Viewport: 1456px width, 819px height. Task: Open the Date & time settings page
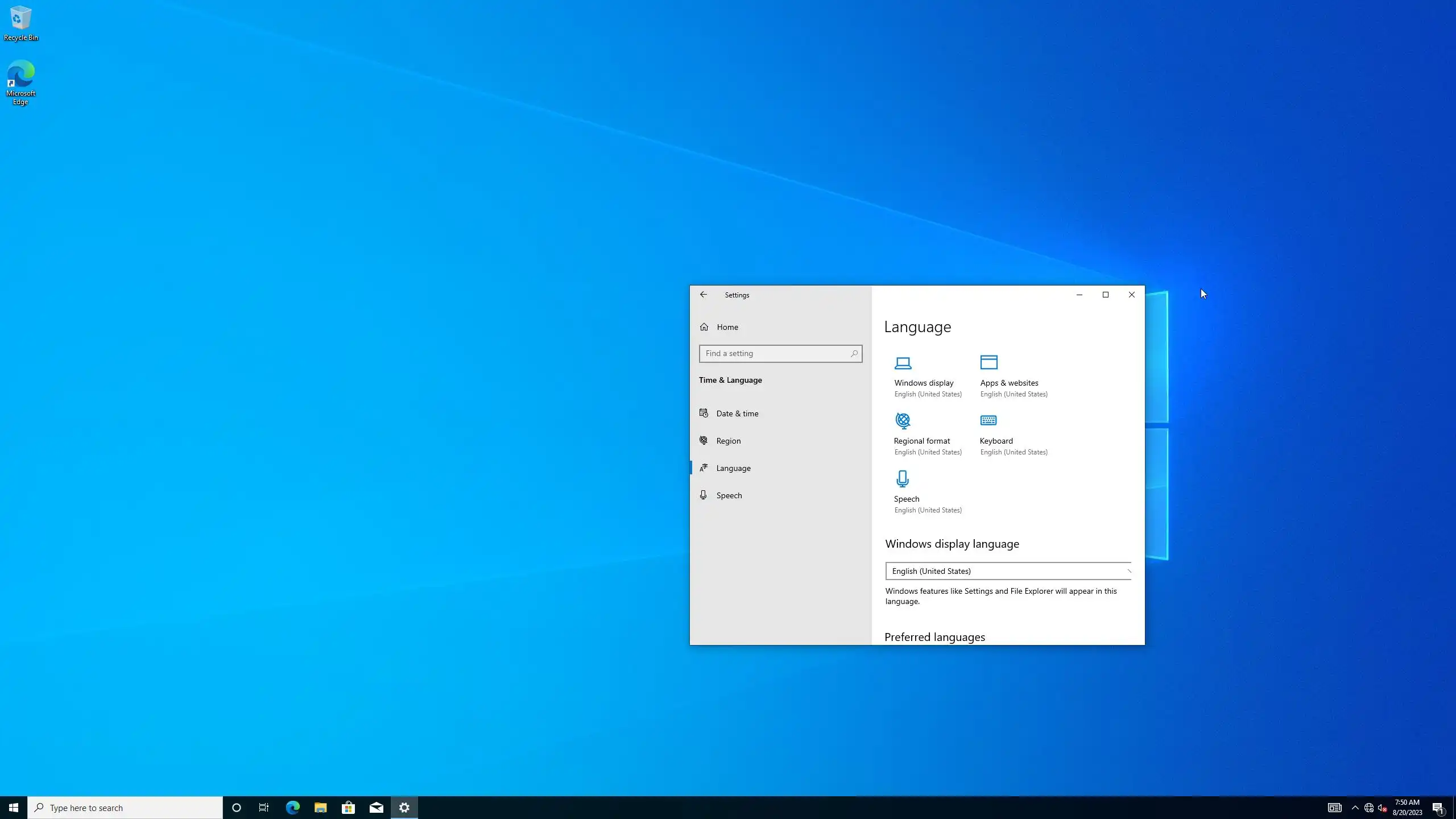[x=737, y=413]
